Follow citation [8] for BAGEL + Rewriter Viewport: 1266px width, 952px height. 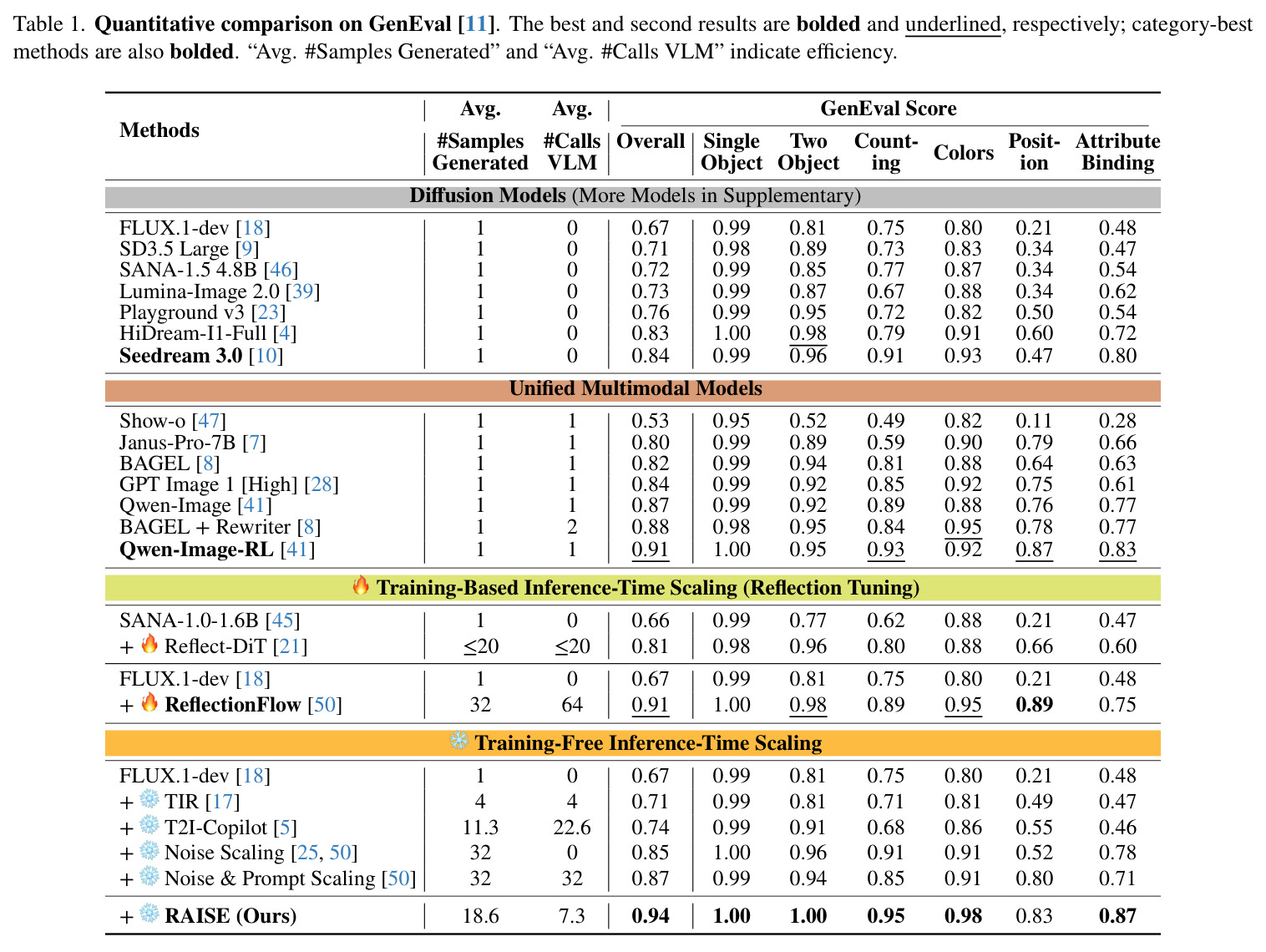tap(309, 527)
